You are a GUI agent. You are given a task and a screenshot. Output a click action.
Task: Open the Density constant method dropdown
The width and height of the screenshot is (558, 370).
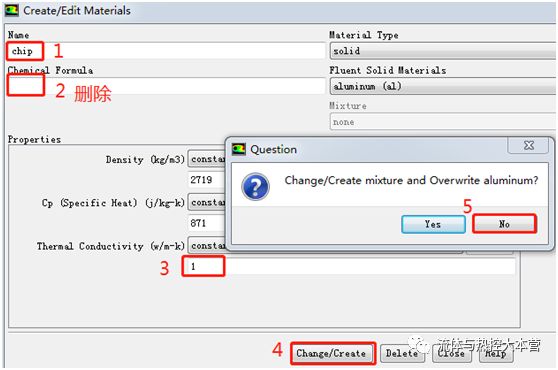[207, 159]
